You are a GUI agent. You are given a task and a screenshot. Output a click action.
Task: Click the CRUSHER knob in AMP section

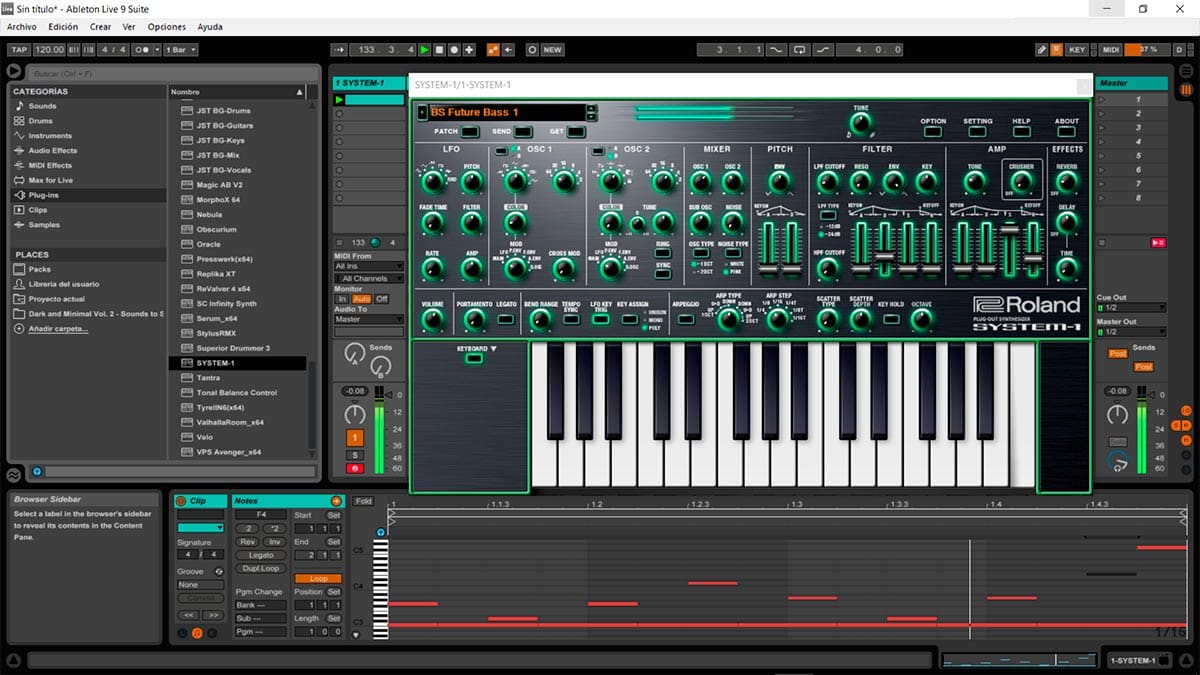pyautogui.click(x=1021, y=182)
